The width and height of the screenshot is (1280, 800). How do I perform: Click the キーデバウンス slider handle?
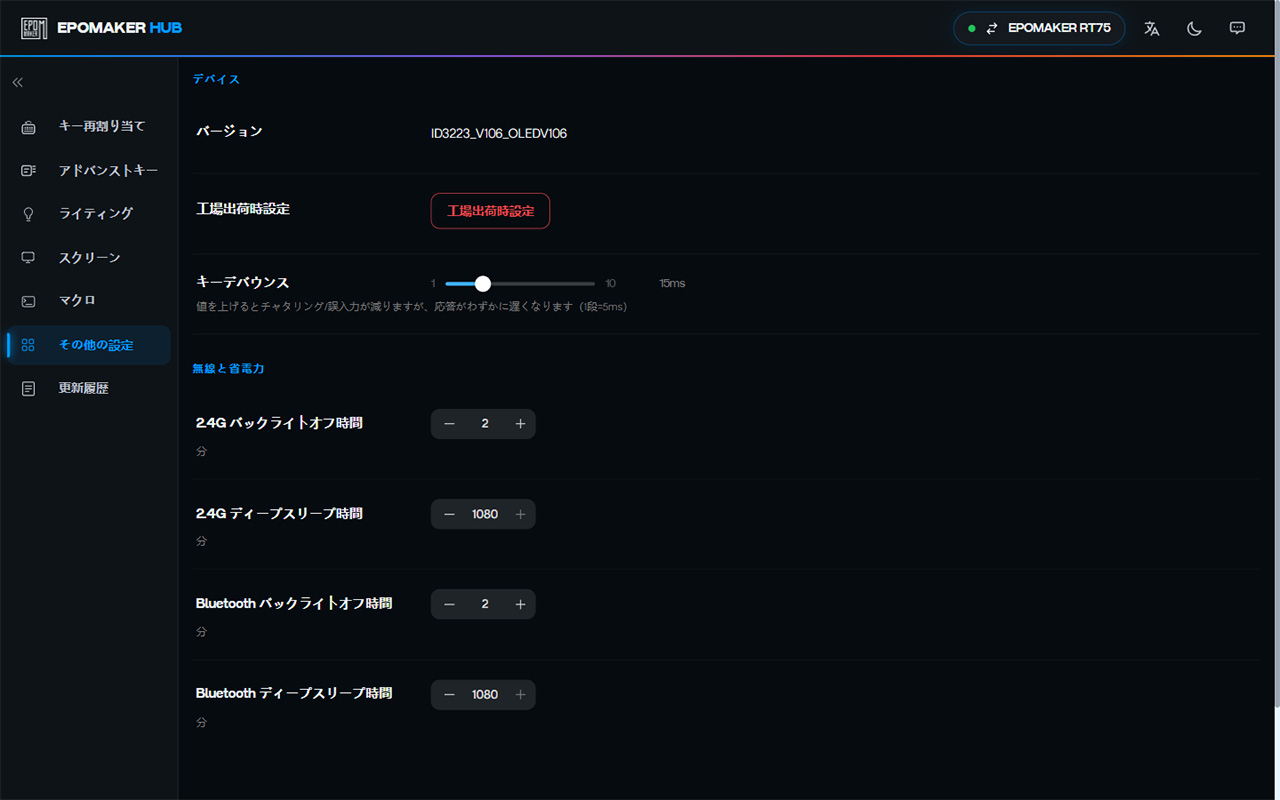(x=482, y=284)
